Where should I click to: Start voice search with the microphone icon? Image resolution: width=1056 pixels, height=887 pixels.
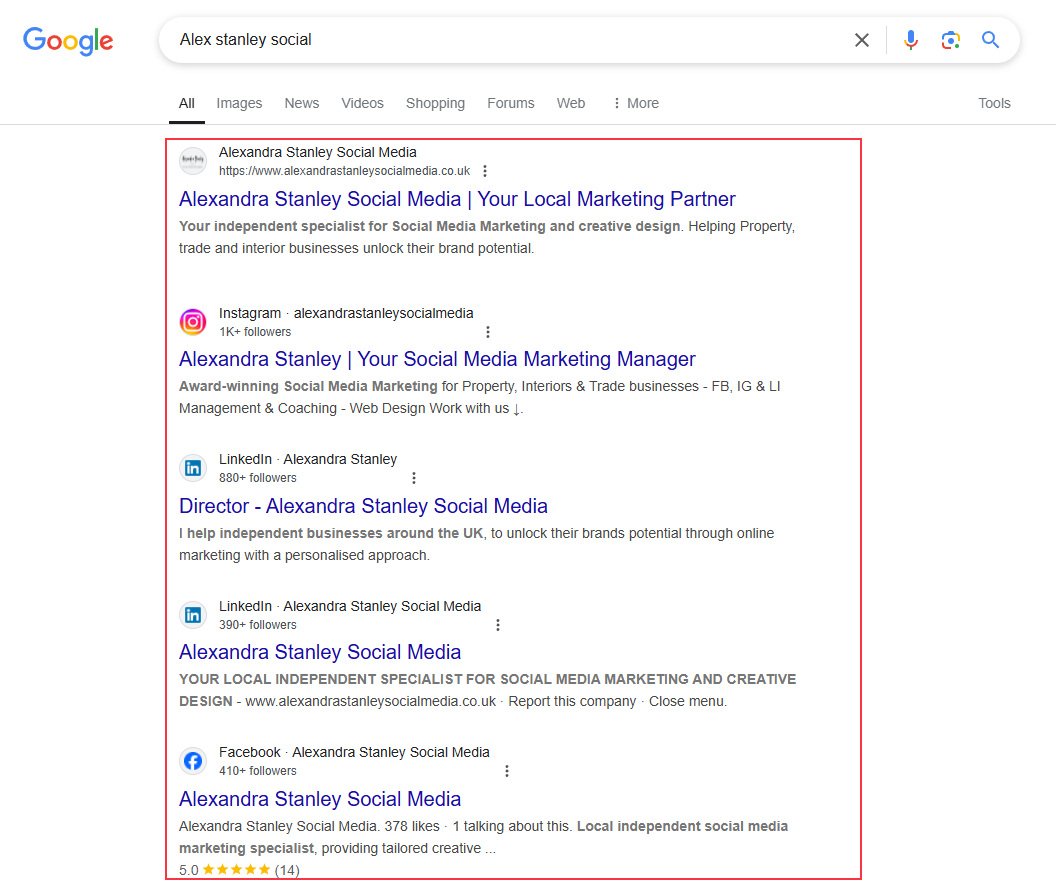(x=910, y=40)
